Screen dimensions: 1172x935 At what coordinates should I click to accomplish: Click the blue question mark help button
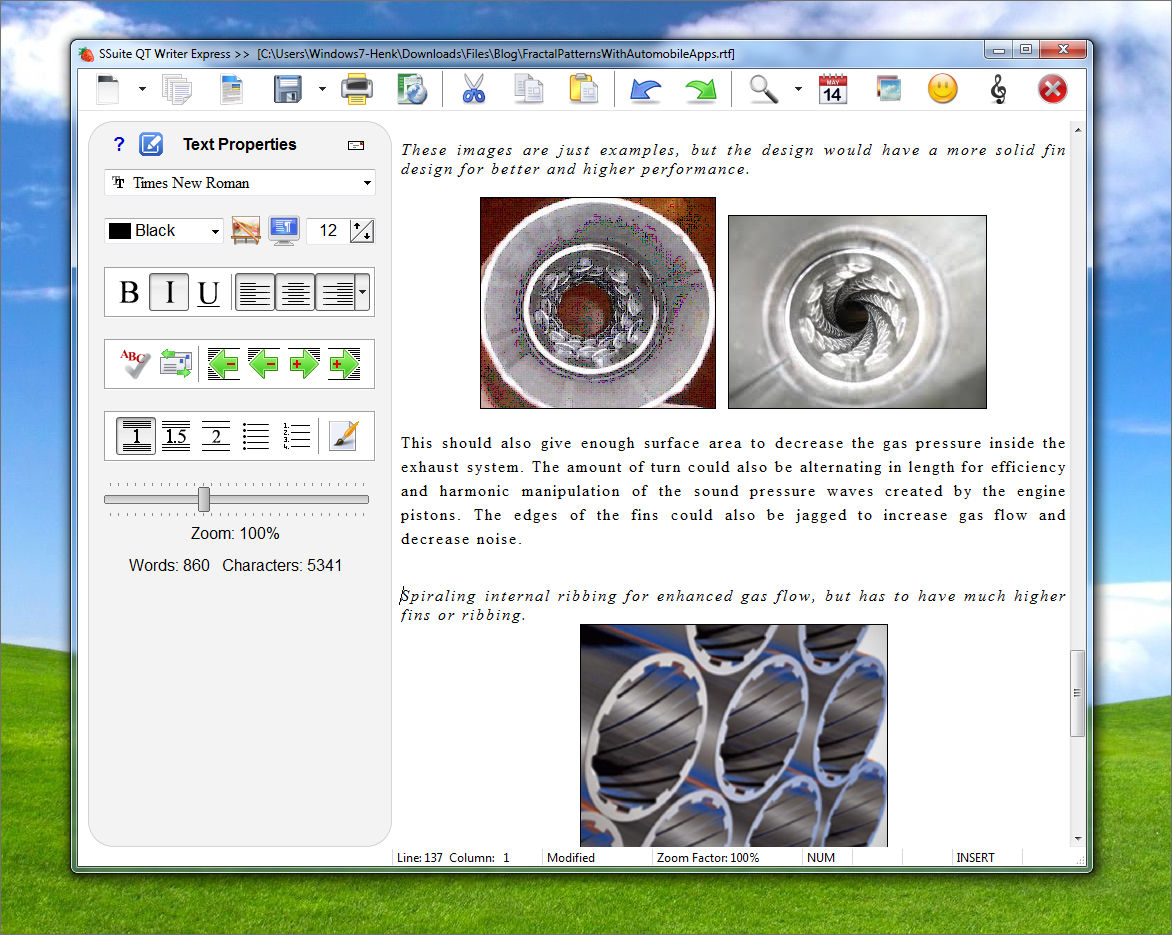pyautogui.click(x=119, y=145)
